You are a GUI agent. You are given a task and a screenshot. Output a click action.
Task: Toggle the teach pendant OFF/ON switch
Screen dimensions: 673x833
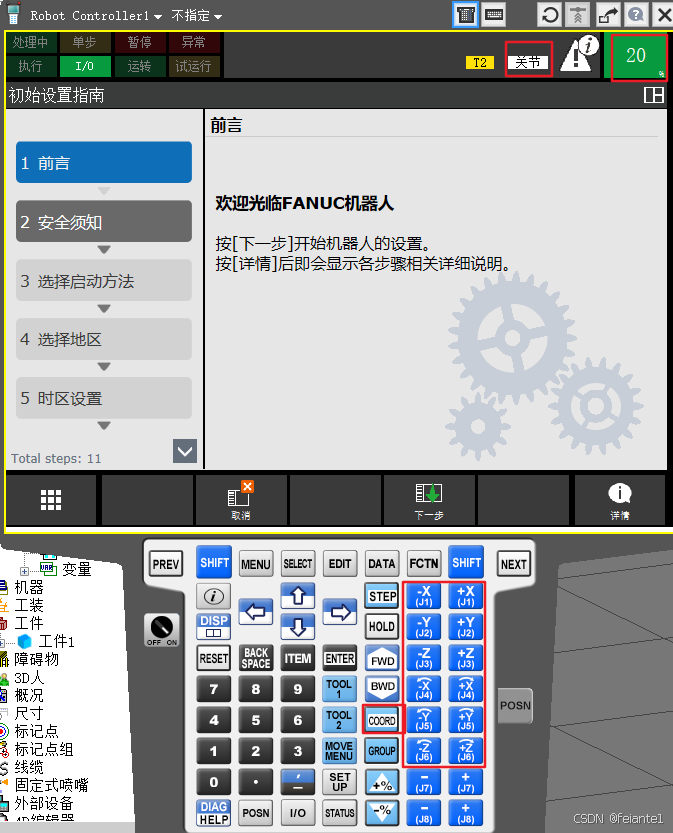[x=161, y=630]
